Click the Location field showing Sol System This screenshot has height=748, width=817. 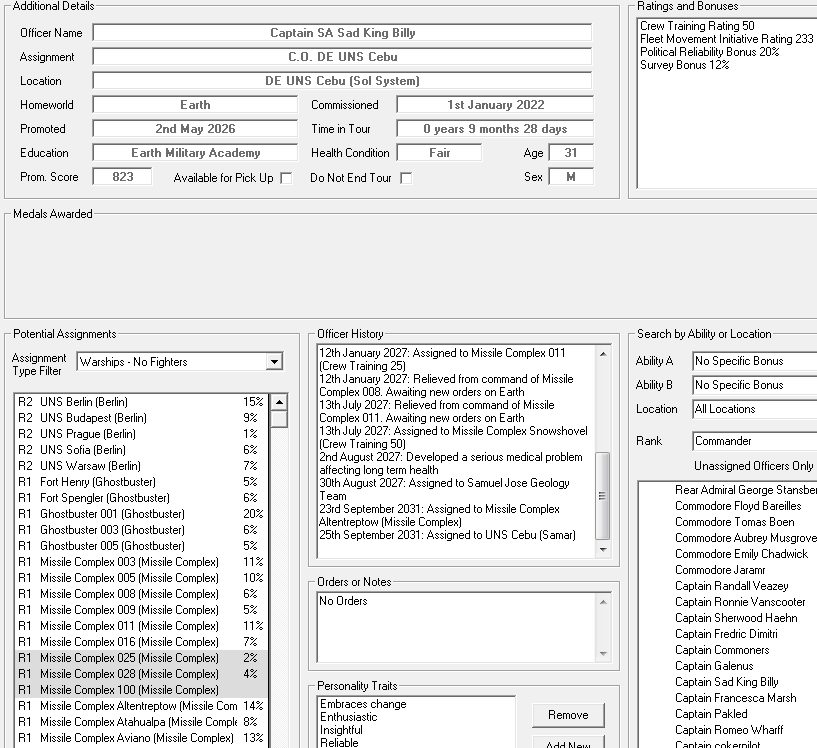click(x=342, y=81)
